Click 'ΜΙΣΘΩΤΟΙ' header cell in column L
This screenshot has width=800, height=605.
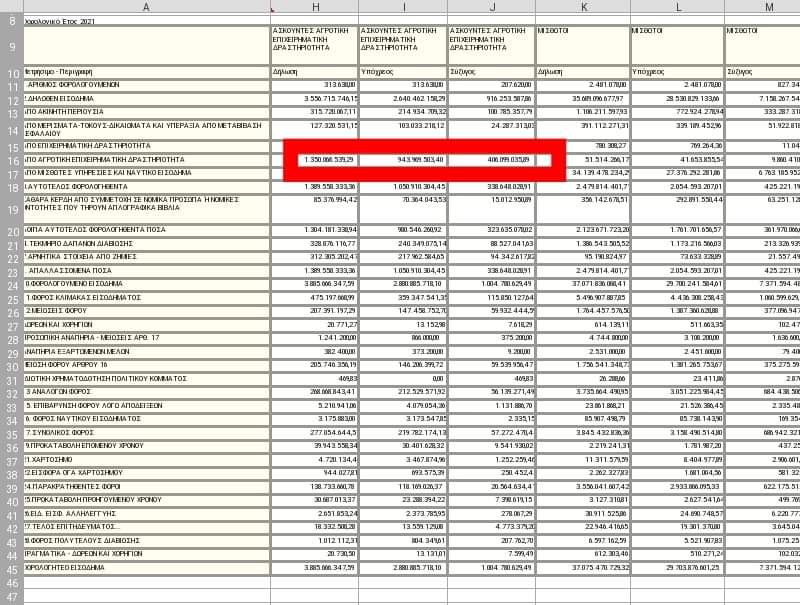pyautogui.click(x=678, y=45)
